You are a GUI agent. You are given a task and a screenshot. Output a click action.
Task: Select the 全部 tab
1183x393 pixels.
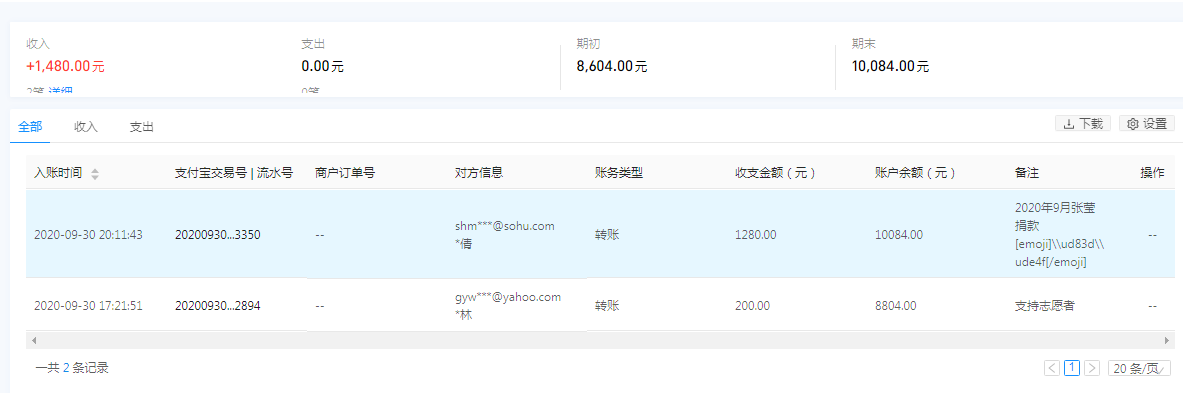(x=30, y=127)
